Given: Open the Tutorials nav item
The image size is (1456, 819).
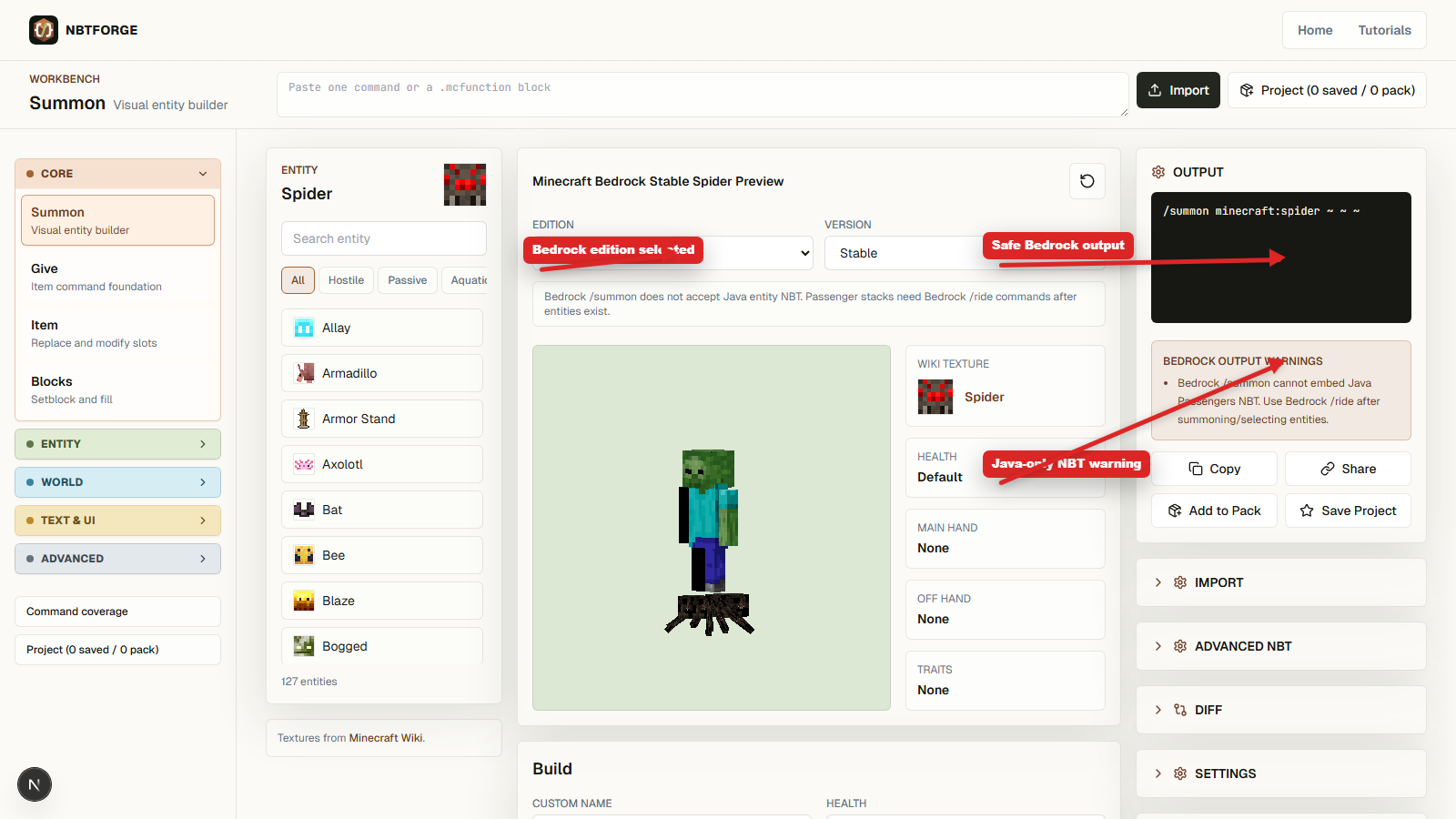Looking at the screenshot, I should tap(1385, 30).
